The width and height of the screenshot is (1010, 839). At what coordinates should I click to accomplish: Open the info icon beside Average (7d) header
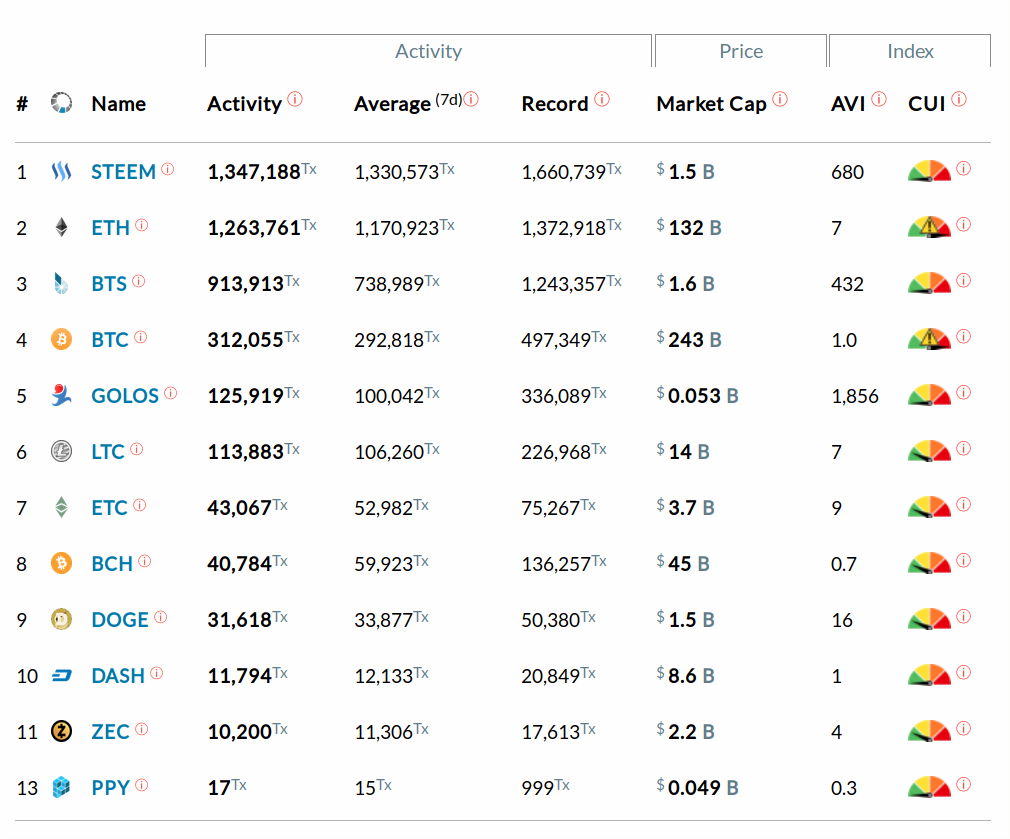472,99
